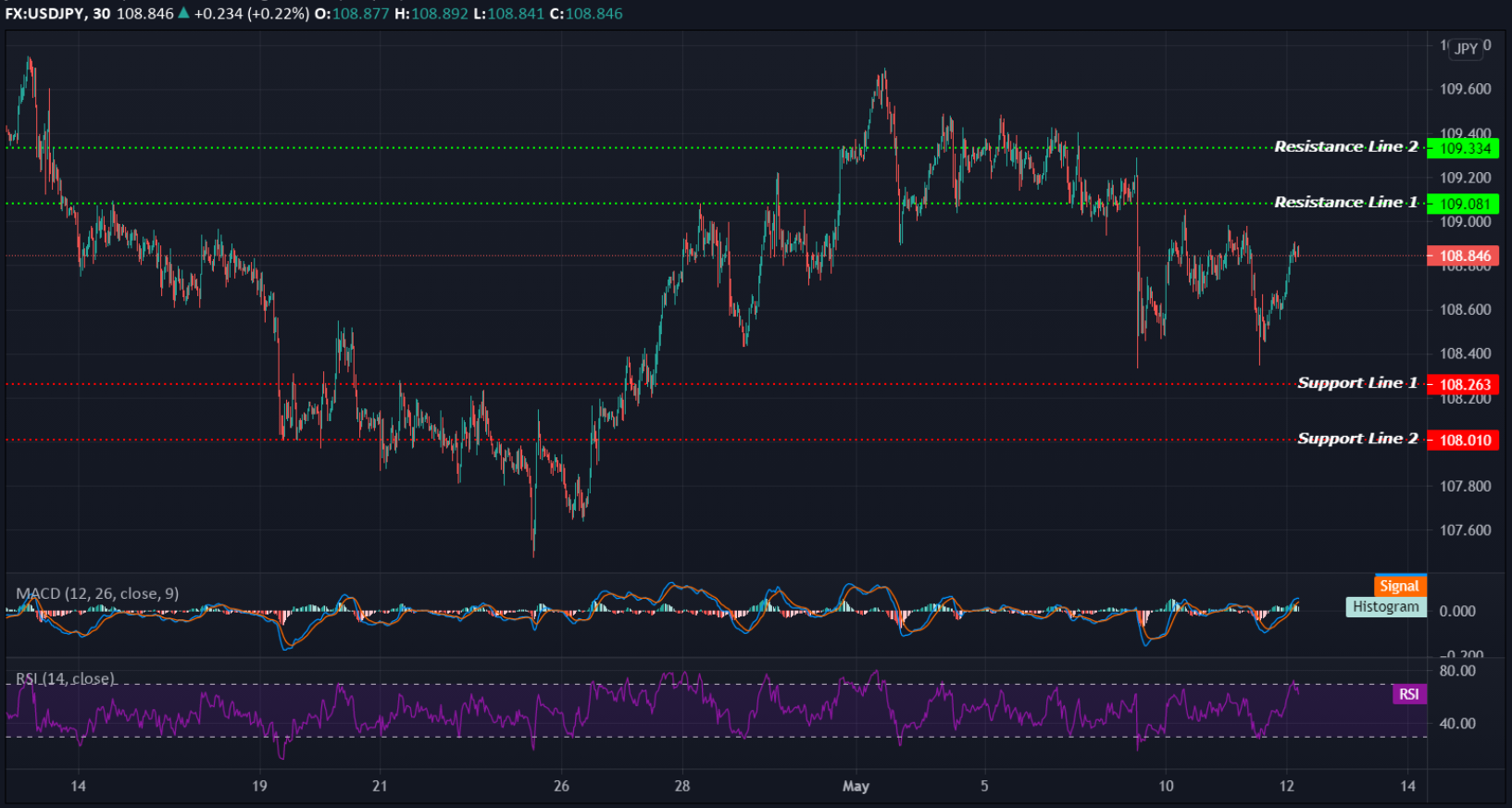Screen dimensions: 1512x808
Task: Click the 30 timeframe interval label
Action: pyautogui.click(x=101, y=14)
